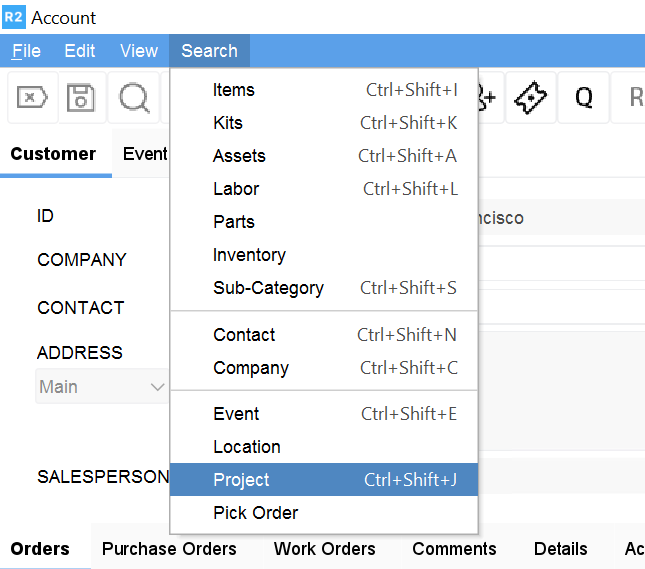Viewport: 645px width, 569px height.
Task: Open the Work Orders tab
Action: click(324, 549)
